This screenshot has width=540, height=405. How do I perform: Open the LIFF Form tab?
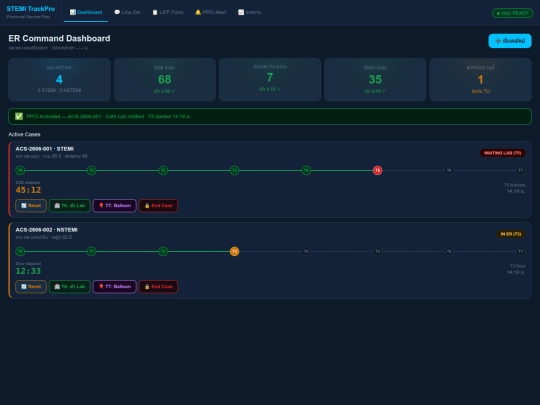pyautogui.click(x=168, y=12)
